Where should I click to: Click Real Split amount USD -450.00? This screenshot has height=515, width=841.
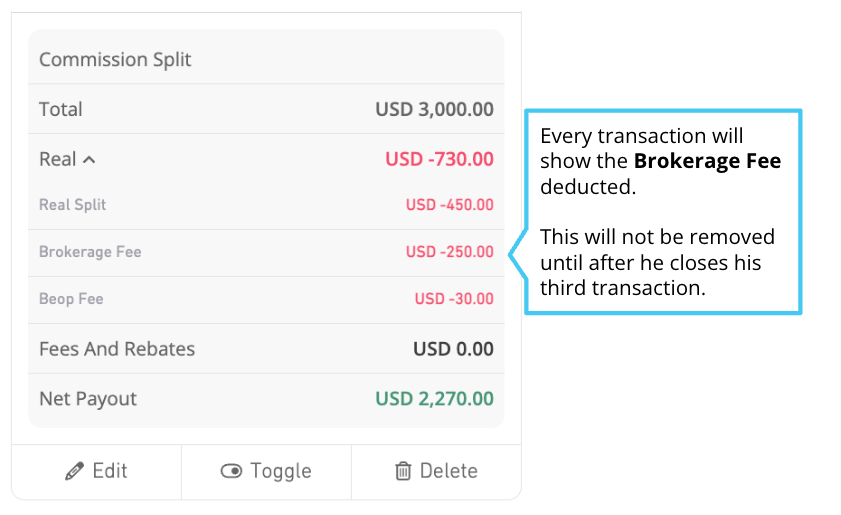pos(449,205)
